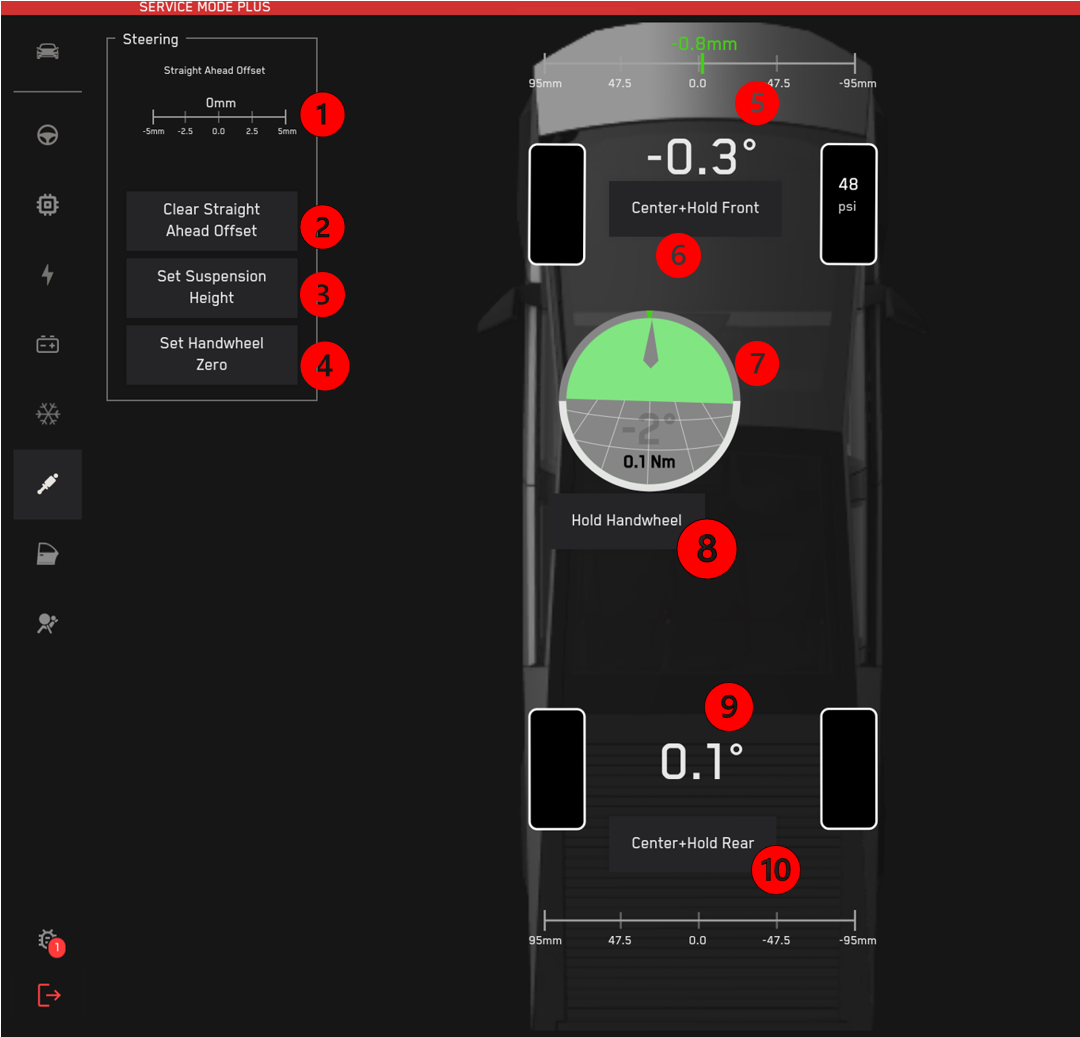Open the door closures sidebar icon
The width and height of the screenshot is (1080, 1037).
click(47, 554)
